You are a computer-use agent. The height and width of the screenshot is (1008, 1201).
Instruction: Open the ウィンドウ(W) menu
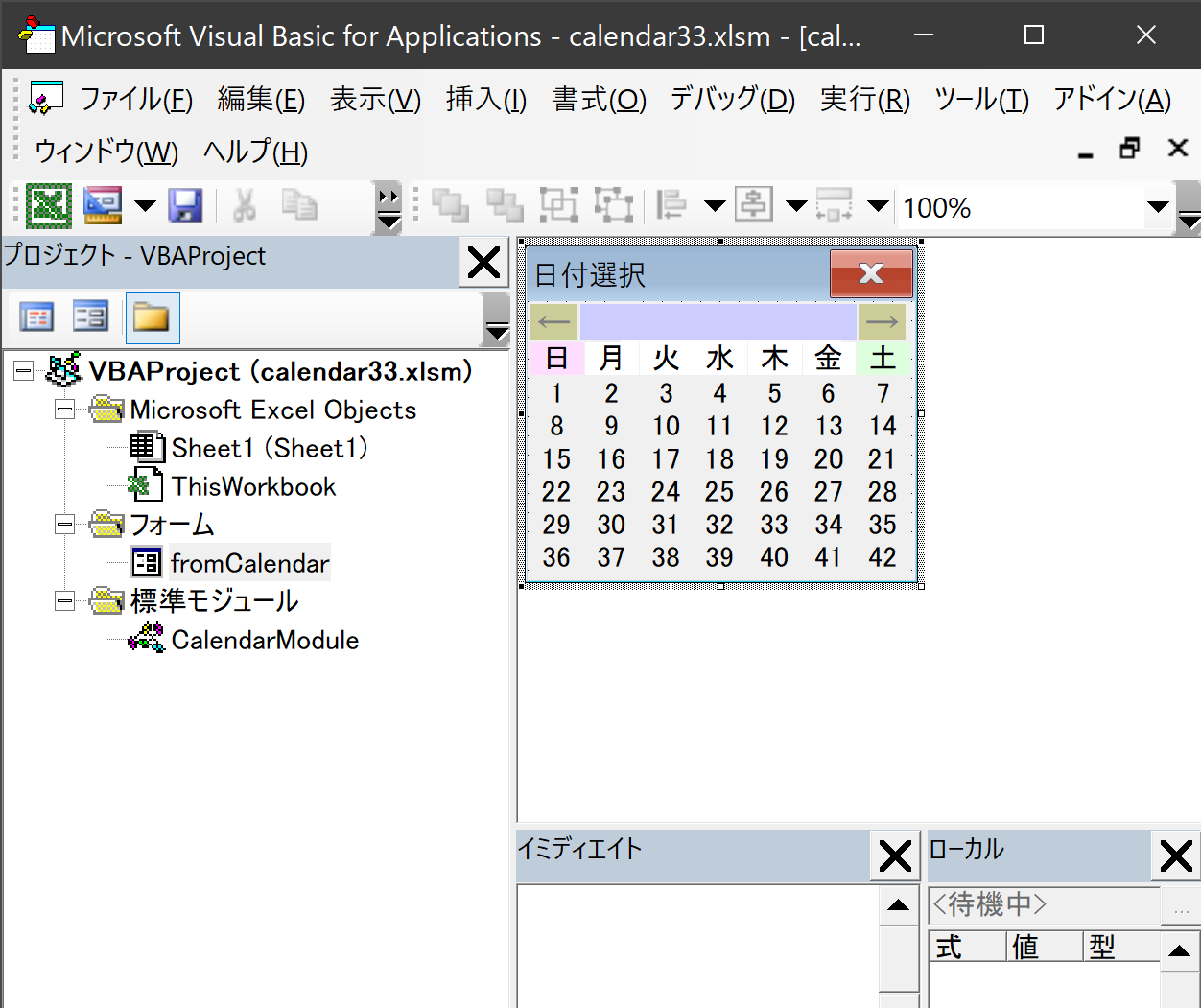click(x=106, y=152)
